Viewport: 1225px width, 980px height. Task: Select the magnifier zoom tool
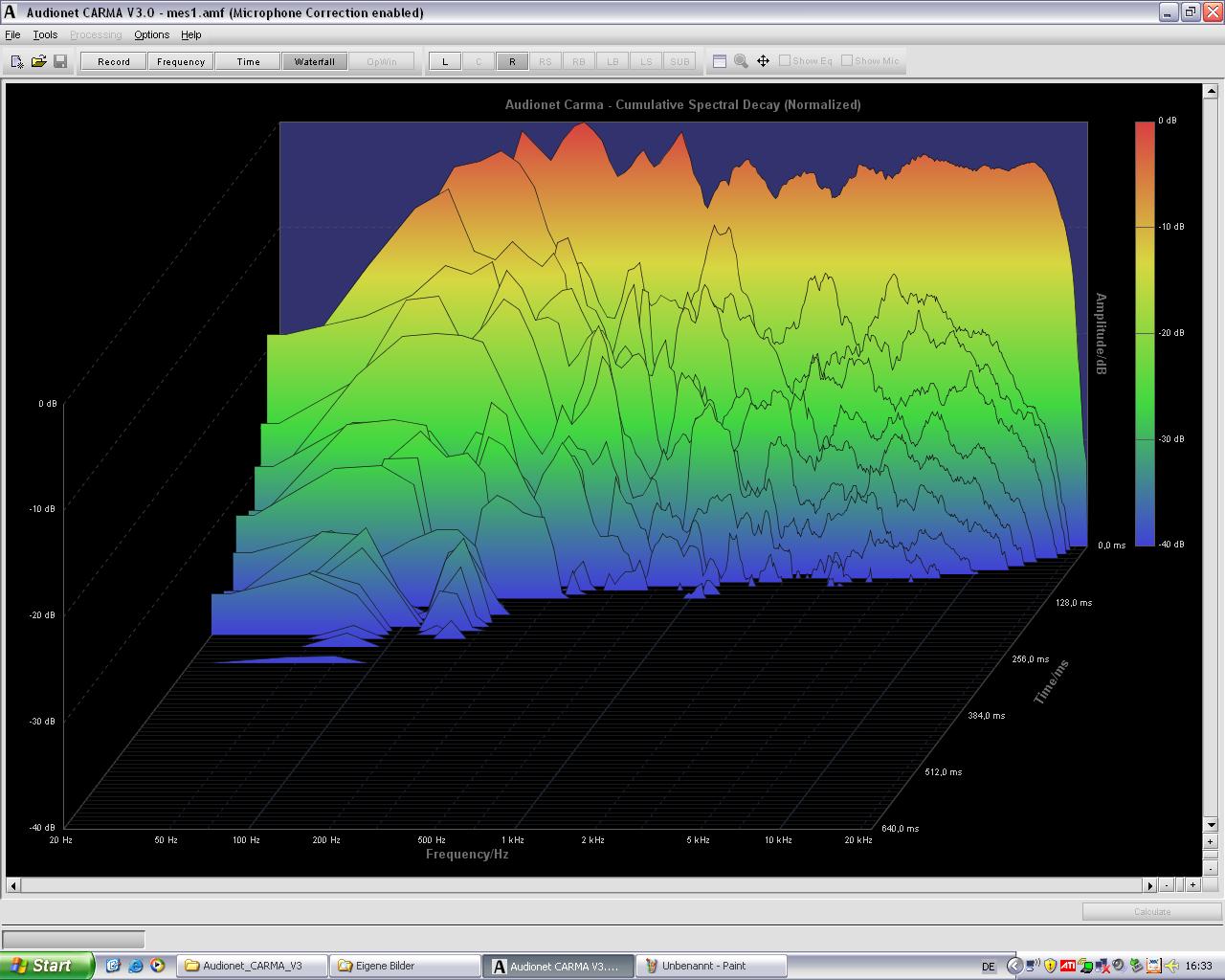pyautogui.click(x=741, y=61)
